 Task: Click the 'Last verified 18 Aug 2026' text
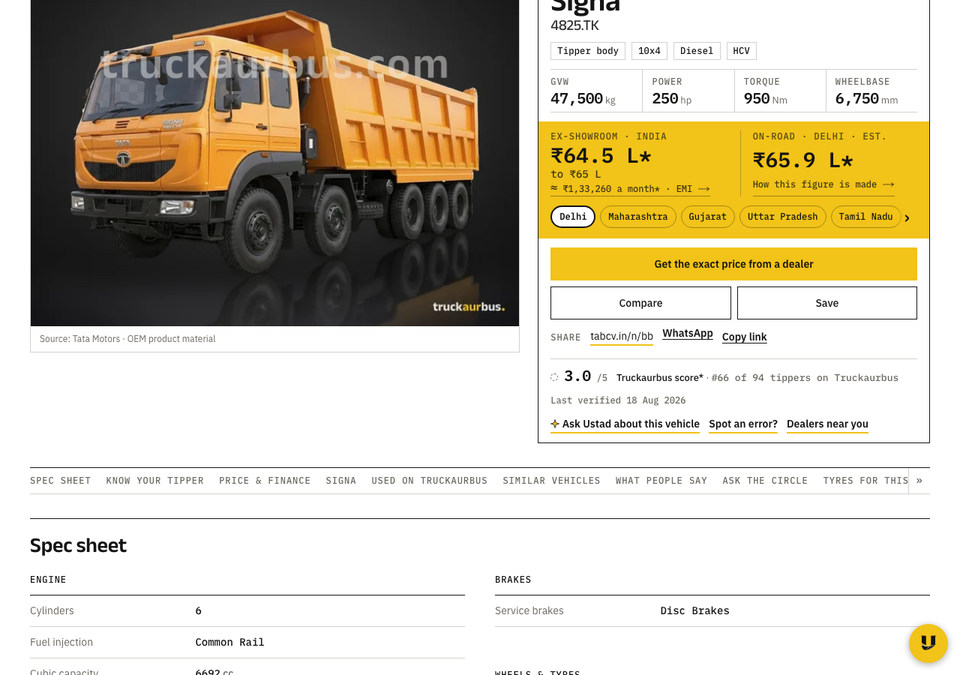tap(618, 401)
